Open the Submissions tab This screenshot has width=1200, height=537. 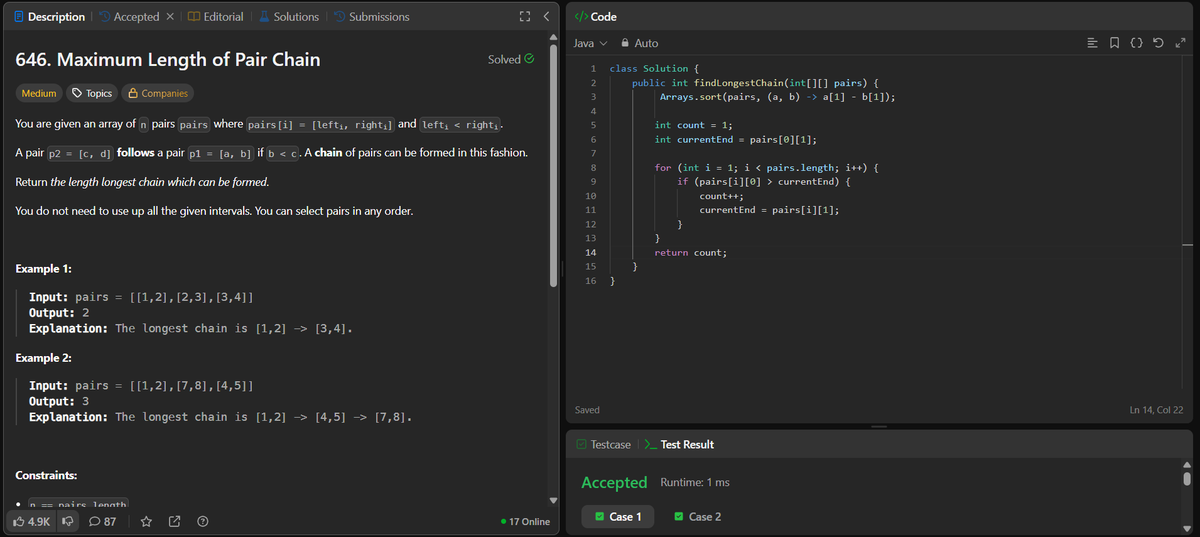(x=371, y=17)
